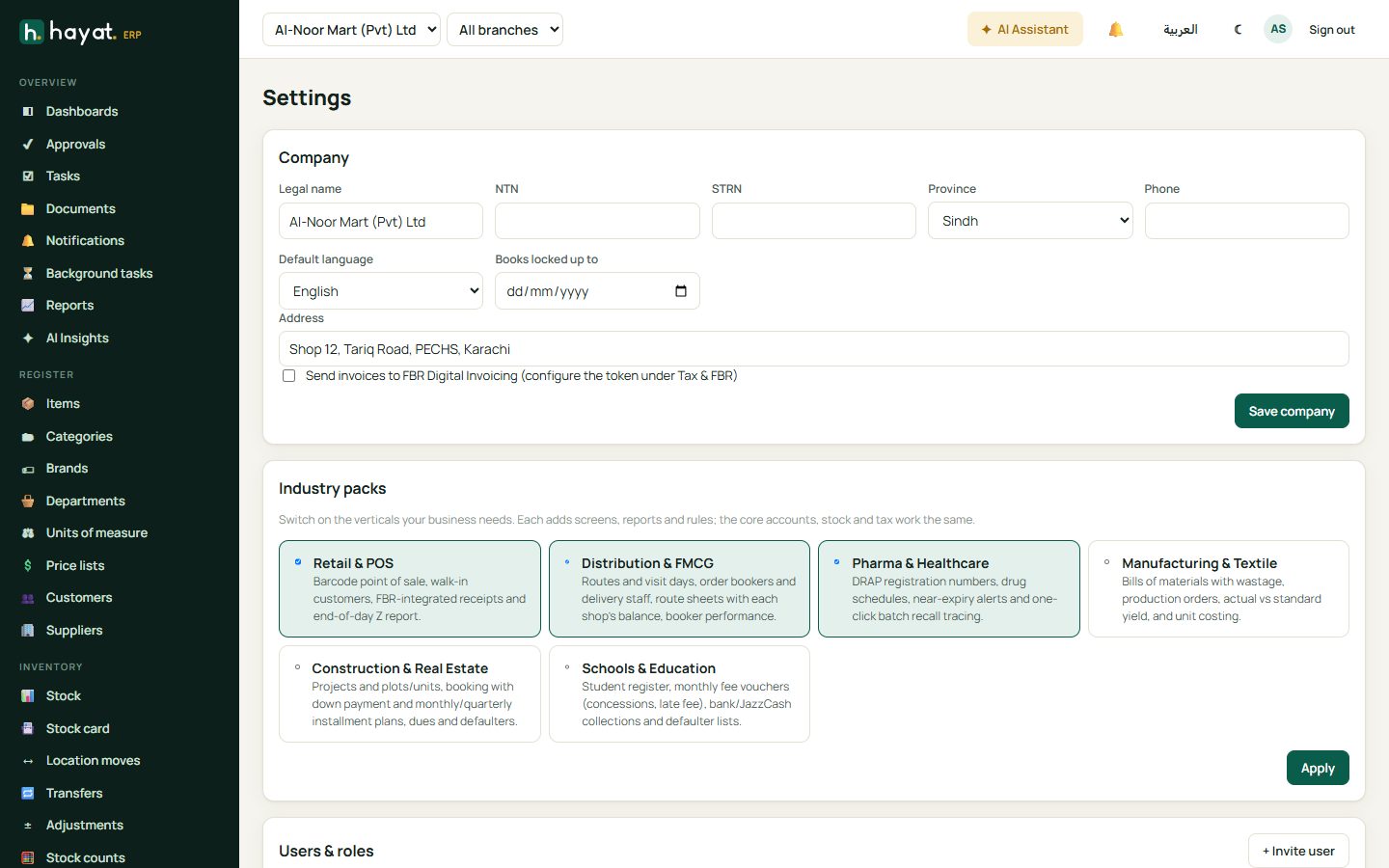Click the Items box icon

pos(28,404)
